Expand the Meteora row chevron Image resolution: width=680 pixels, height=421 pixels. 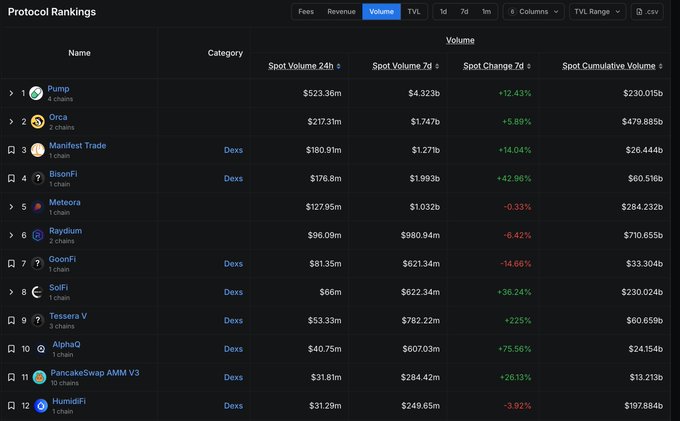[x=11, y=207]
